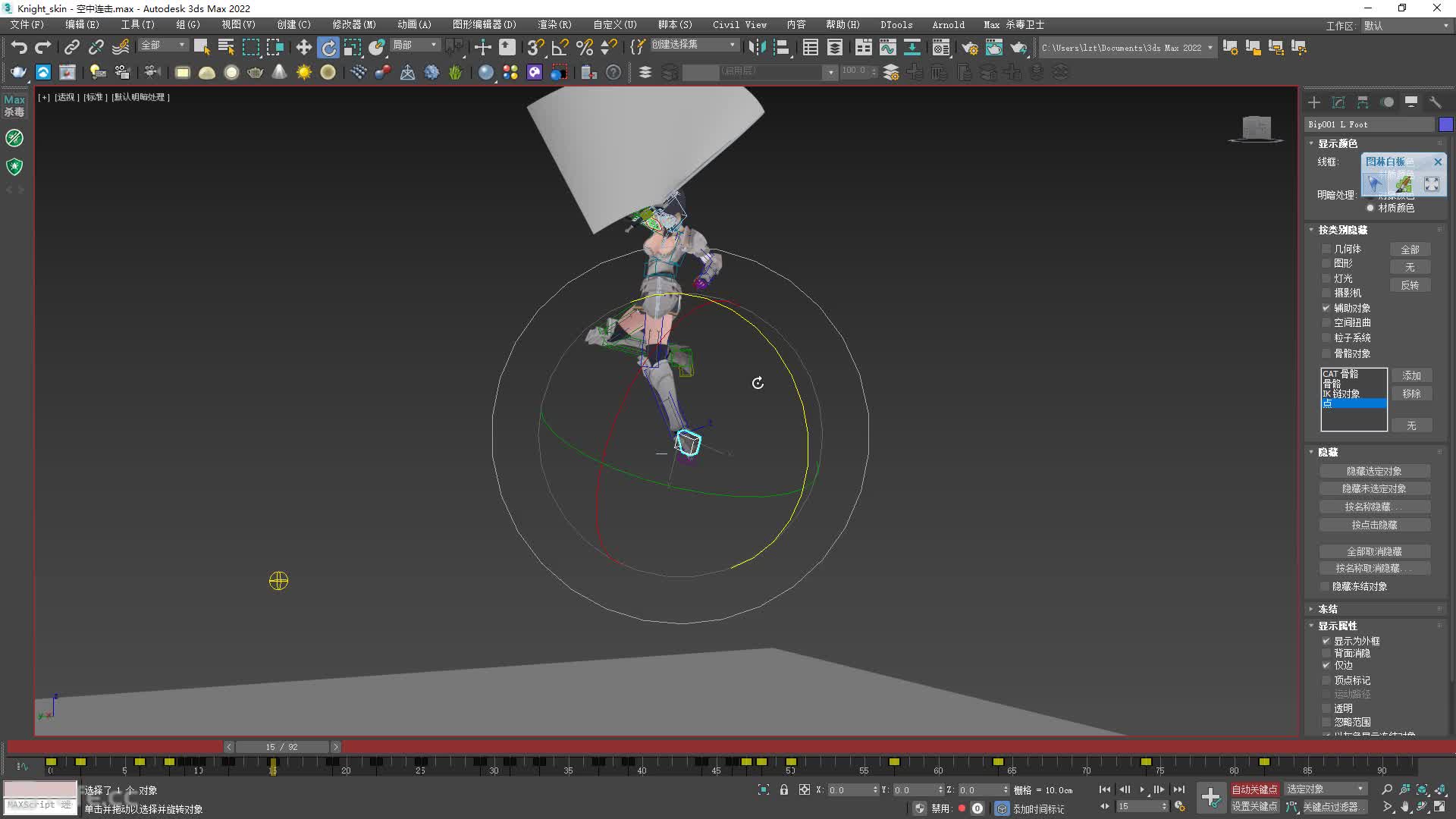1456x819 pixels.
Task: Collapse the 按类别隐藏 rollout
Action: pos(1342,230)
